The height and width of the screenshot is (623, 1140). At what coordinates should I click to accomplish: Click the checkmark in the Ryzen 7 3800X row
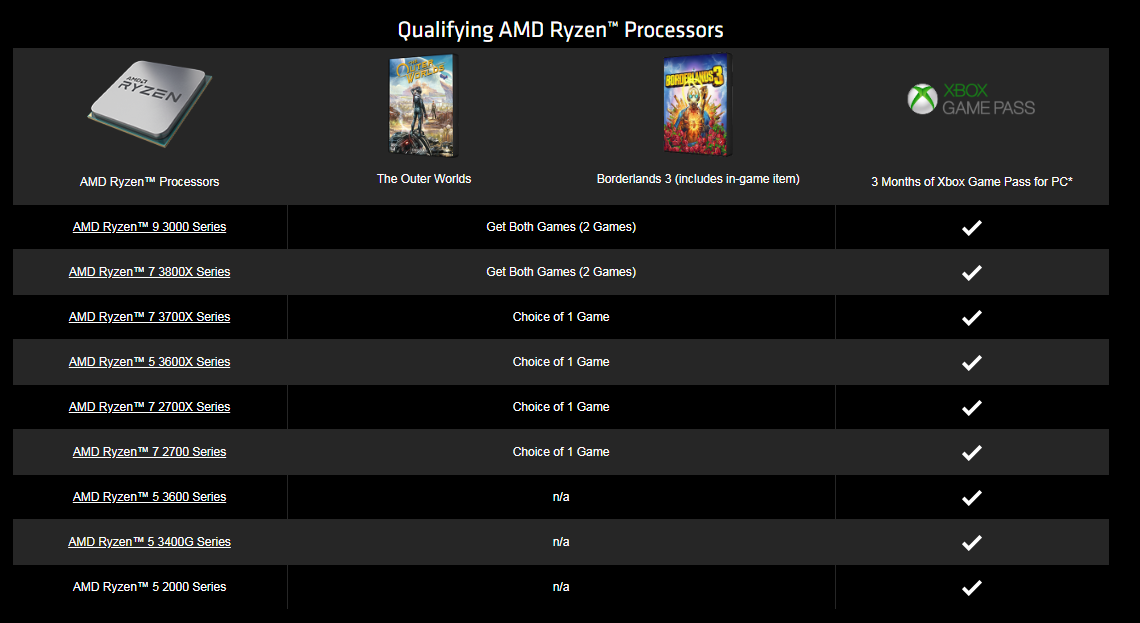971,273
